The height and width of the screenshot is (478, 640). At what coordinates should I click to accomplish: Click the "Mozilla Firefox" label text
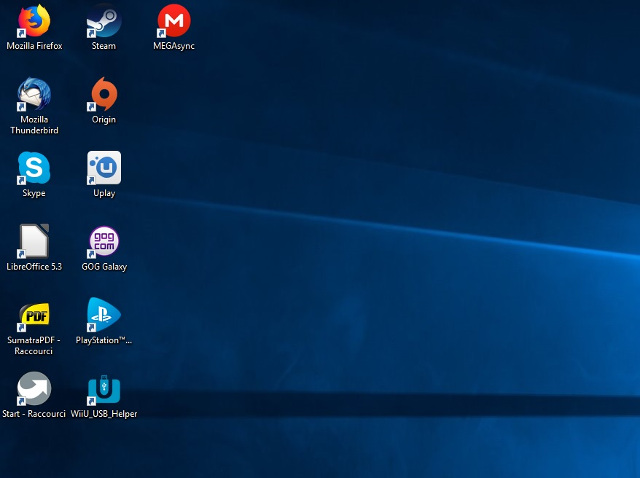(x=34, y=46)
